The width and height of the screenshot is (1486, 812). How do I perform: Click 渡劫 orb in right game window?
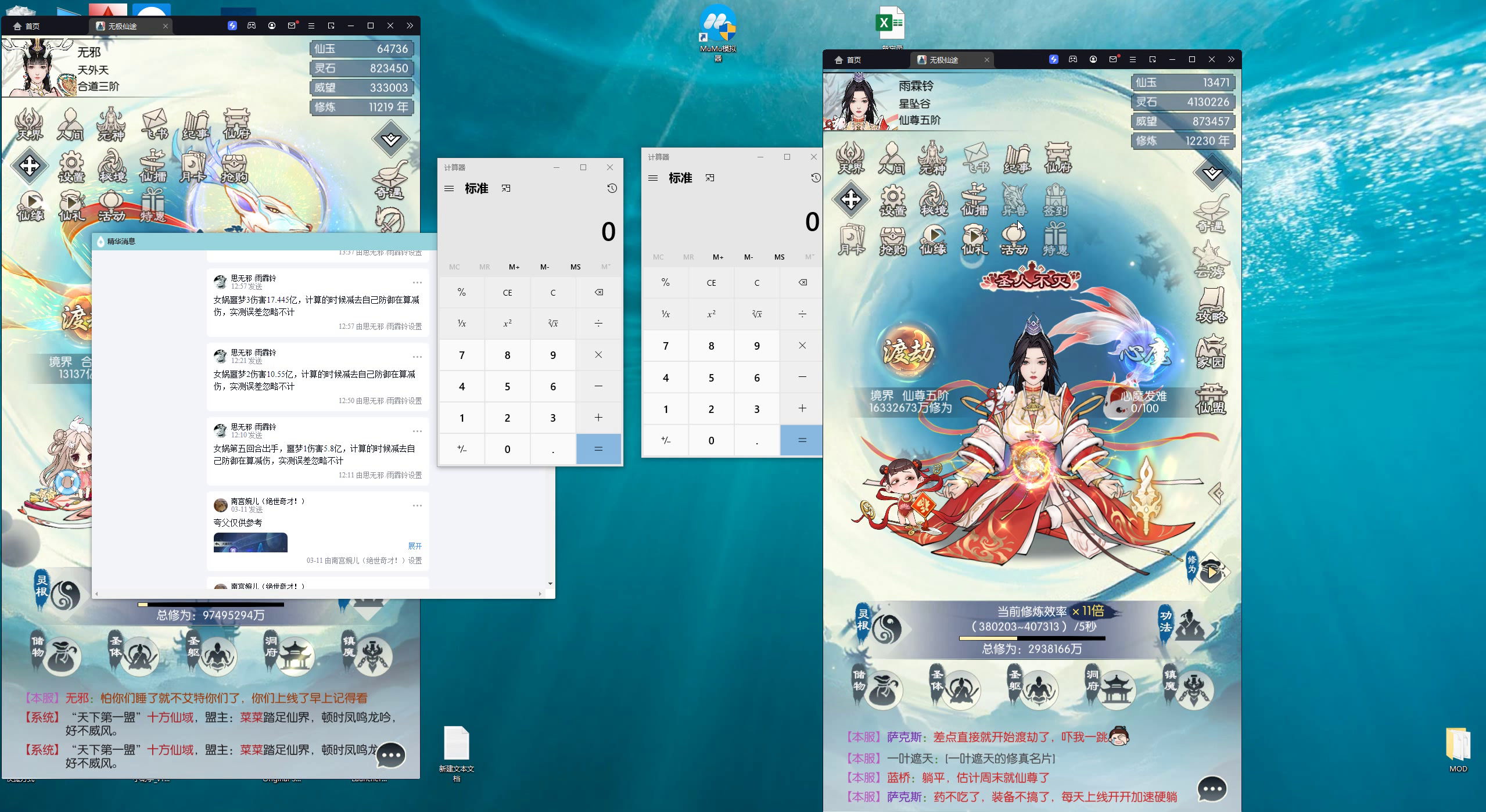coord(909,352)
